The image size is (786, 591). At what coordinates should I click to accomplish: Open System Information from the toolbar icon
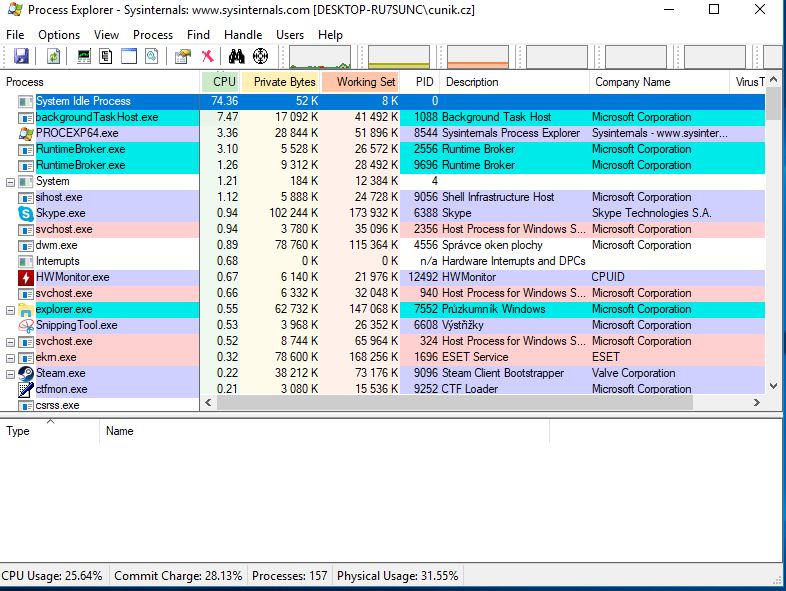click(84, 56)
